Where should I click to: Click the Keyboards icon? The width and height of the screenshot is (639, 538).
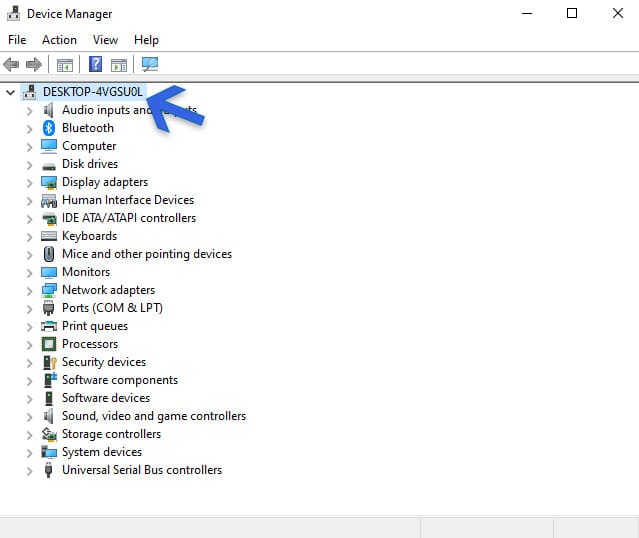click(x=49, y=236)
